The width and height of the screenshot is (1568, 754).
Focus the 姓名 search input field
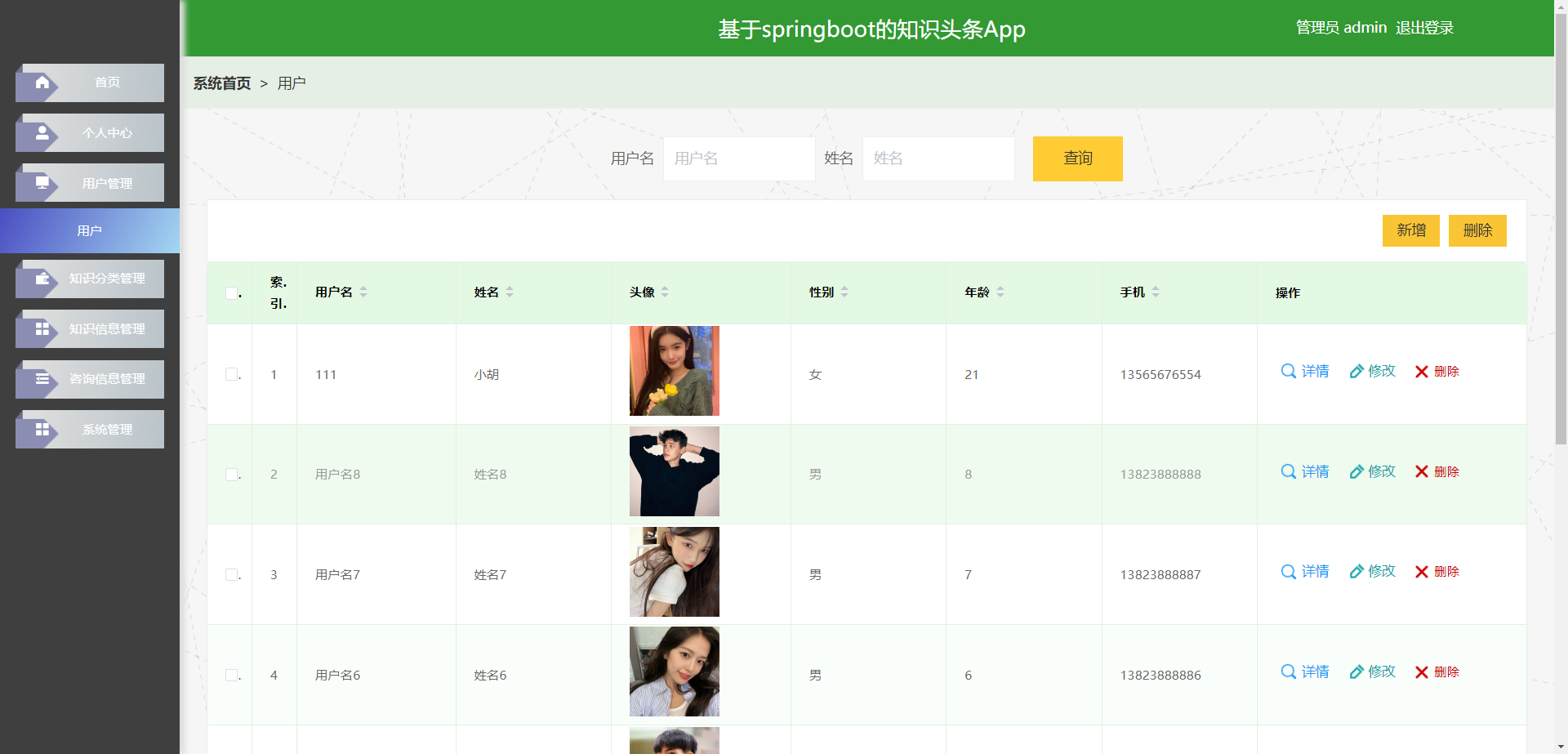[938, 158]
